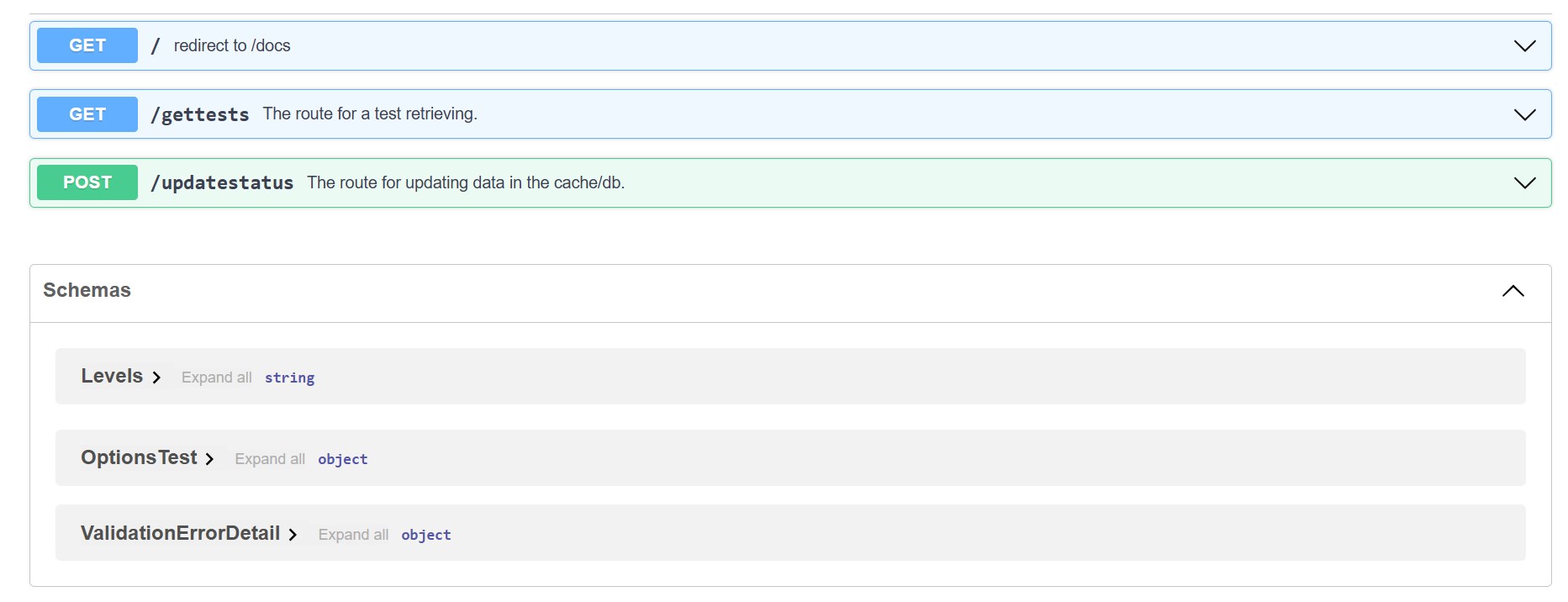This screenshot has height=602, width=1568.
Task: Collapse the Schemas section with the up chevron
Action: tap(1513, 291)
